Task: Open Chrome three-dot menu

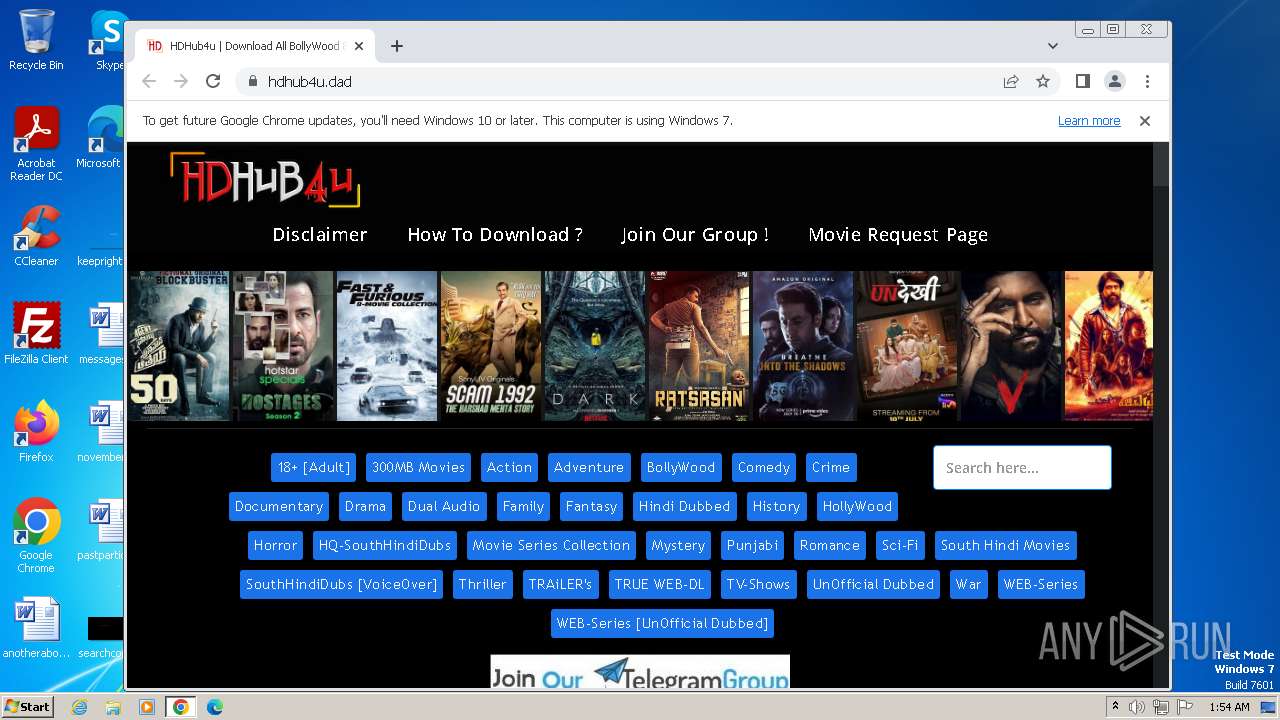Action: pyautogui.click(x=1147, y=81)
